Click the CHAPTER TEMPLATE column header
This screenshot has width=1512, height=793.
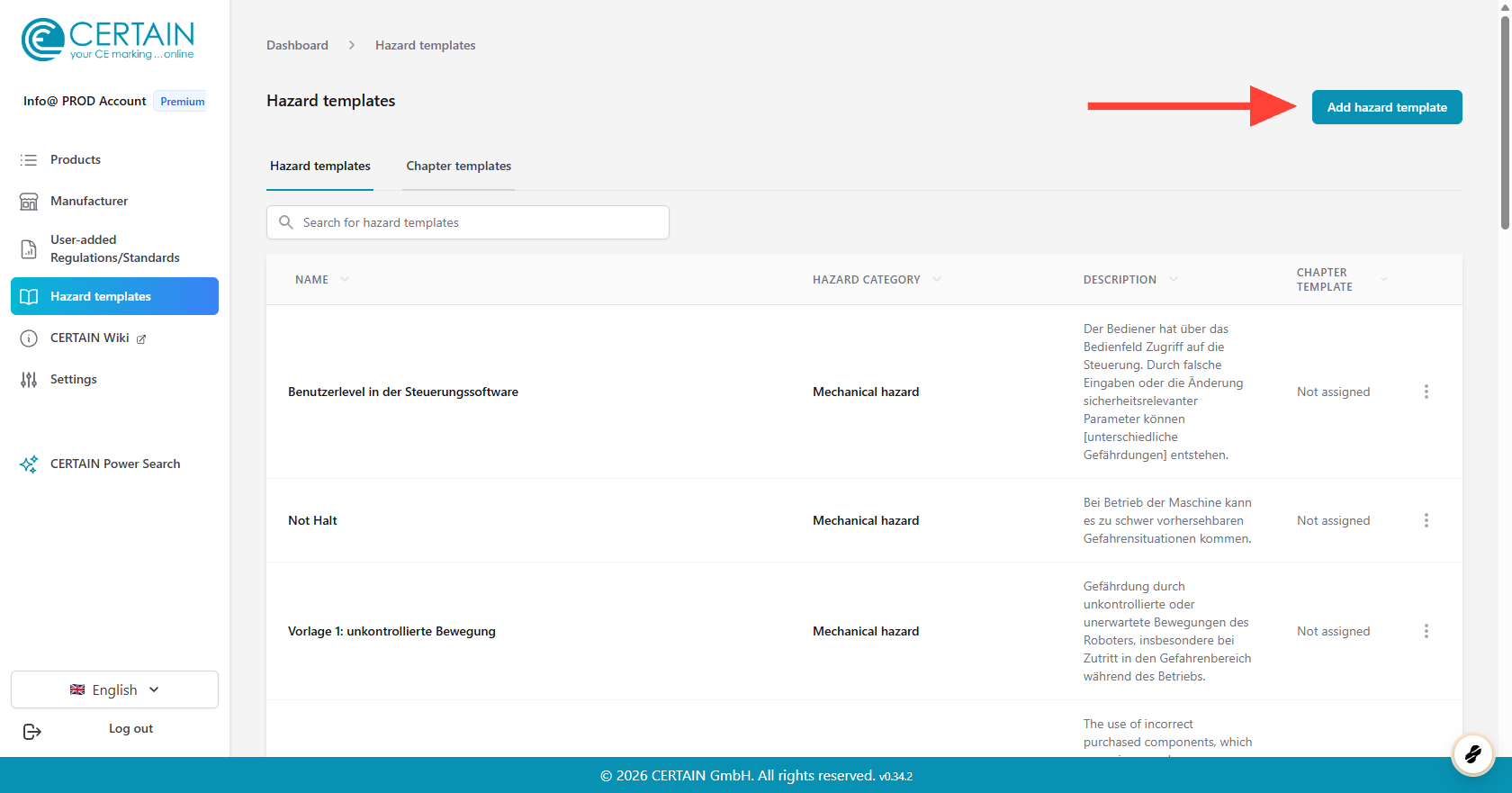[x=1325, y=280]
